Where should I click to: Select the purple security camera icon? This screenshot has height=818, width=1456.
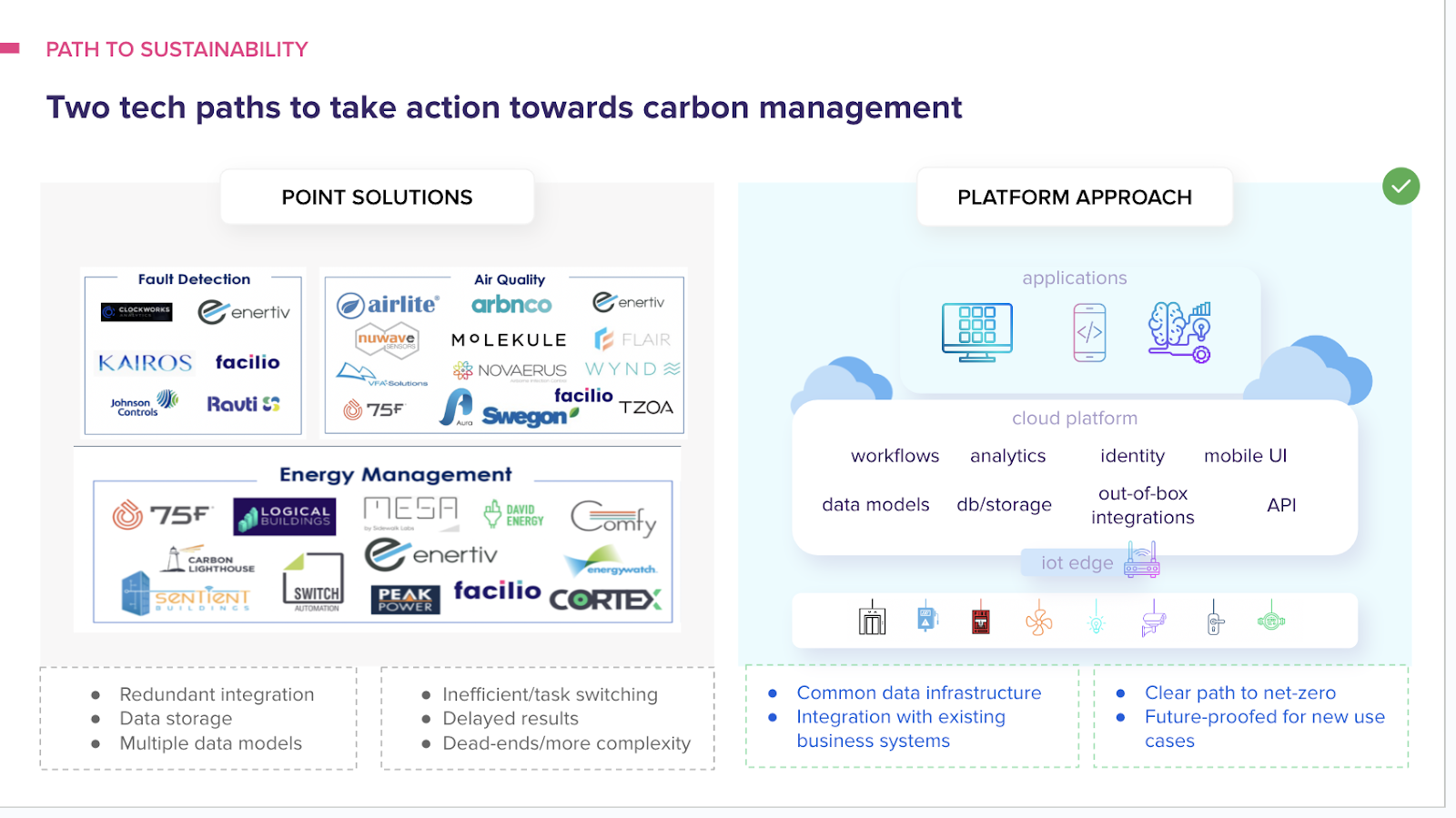1153,618
